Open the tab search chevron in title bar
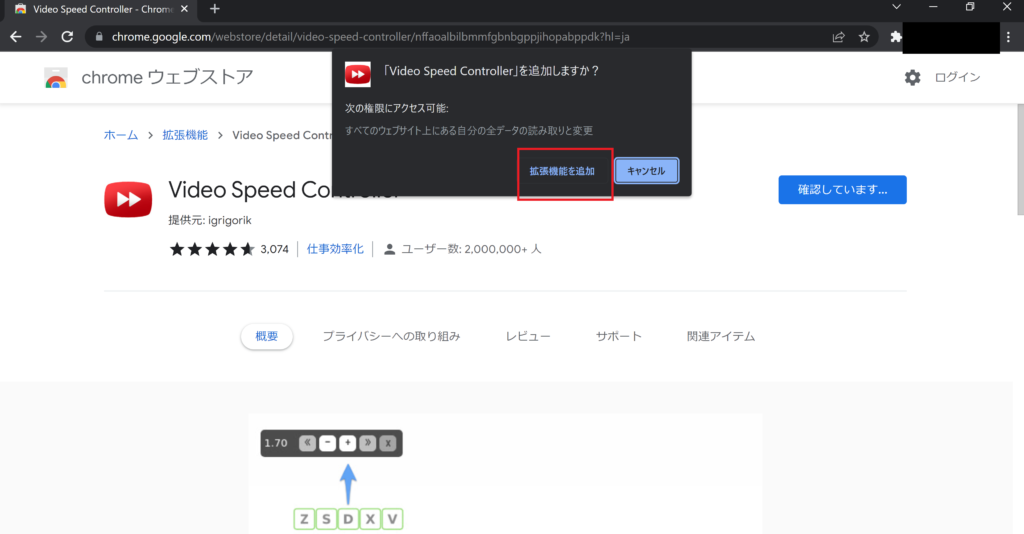Screen dimensions: 1024x534 (897, 7)
